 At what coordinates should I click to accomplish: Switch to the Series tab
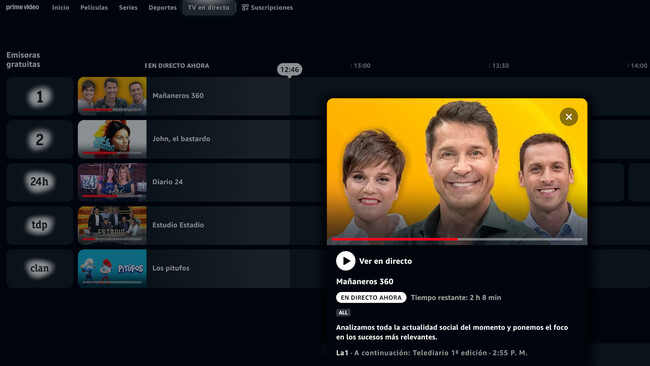(128, 7)
